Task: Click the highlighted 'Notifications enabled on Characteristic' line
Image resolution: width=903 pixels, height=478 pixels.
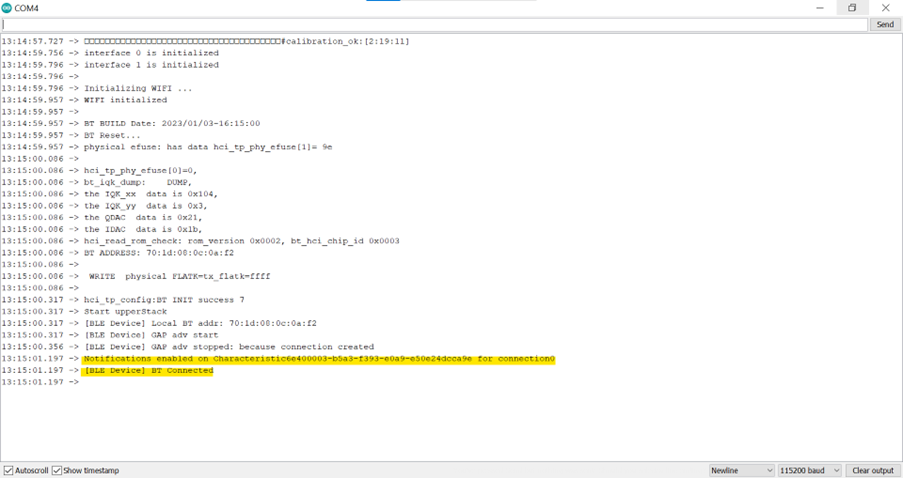Action: point(318,358)
